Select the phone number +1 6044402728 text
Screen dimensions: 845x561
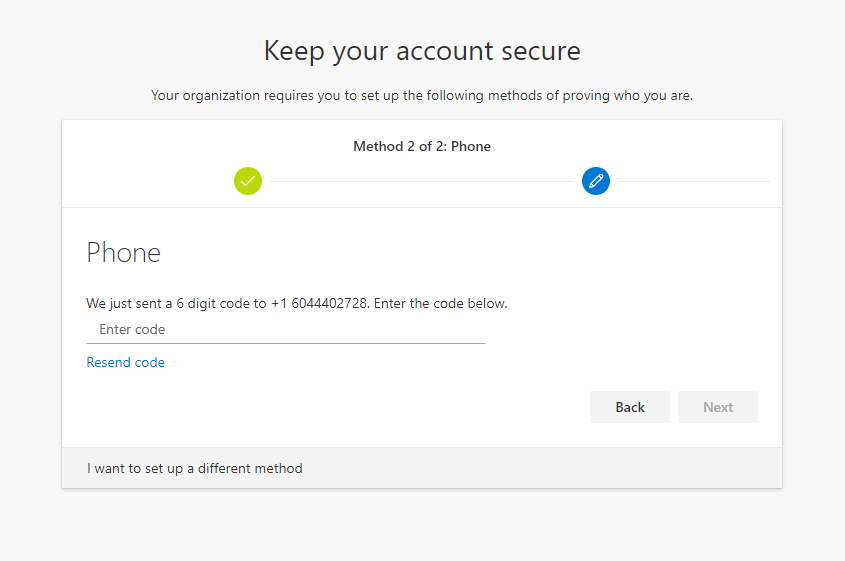tap(320, 303)
